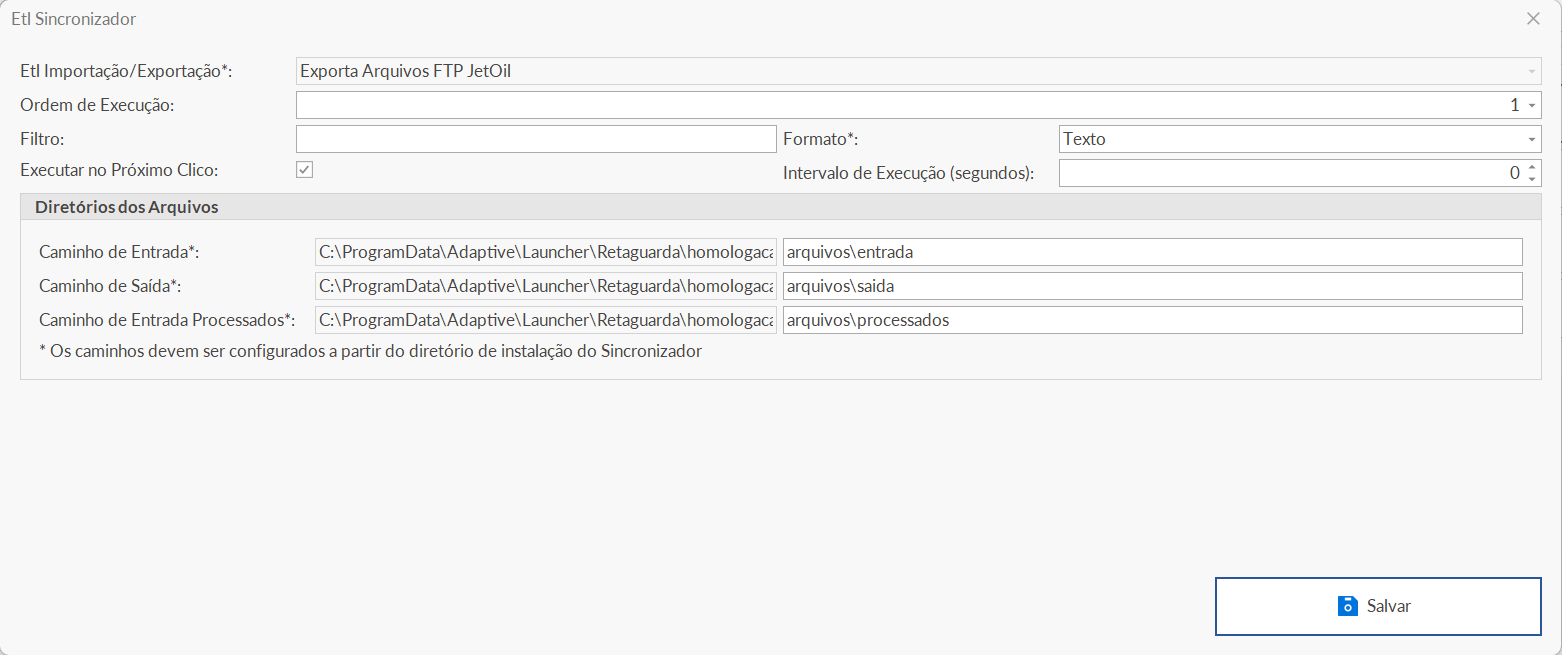Open the Etl Importação/Exportação dropdown

(x=1530, y=71)
